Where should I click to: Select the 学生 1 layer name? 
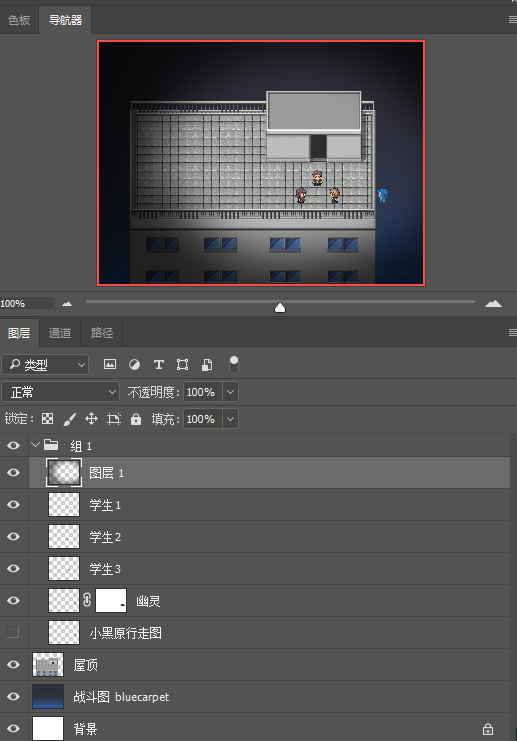[x=105, y=505]
